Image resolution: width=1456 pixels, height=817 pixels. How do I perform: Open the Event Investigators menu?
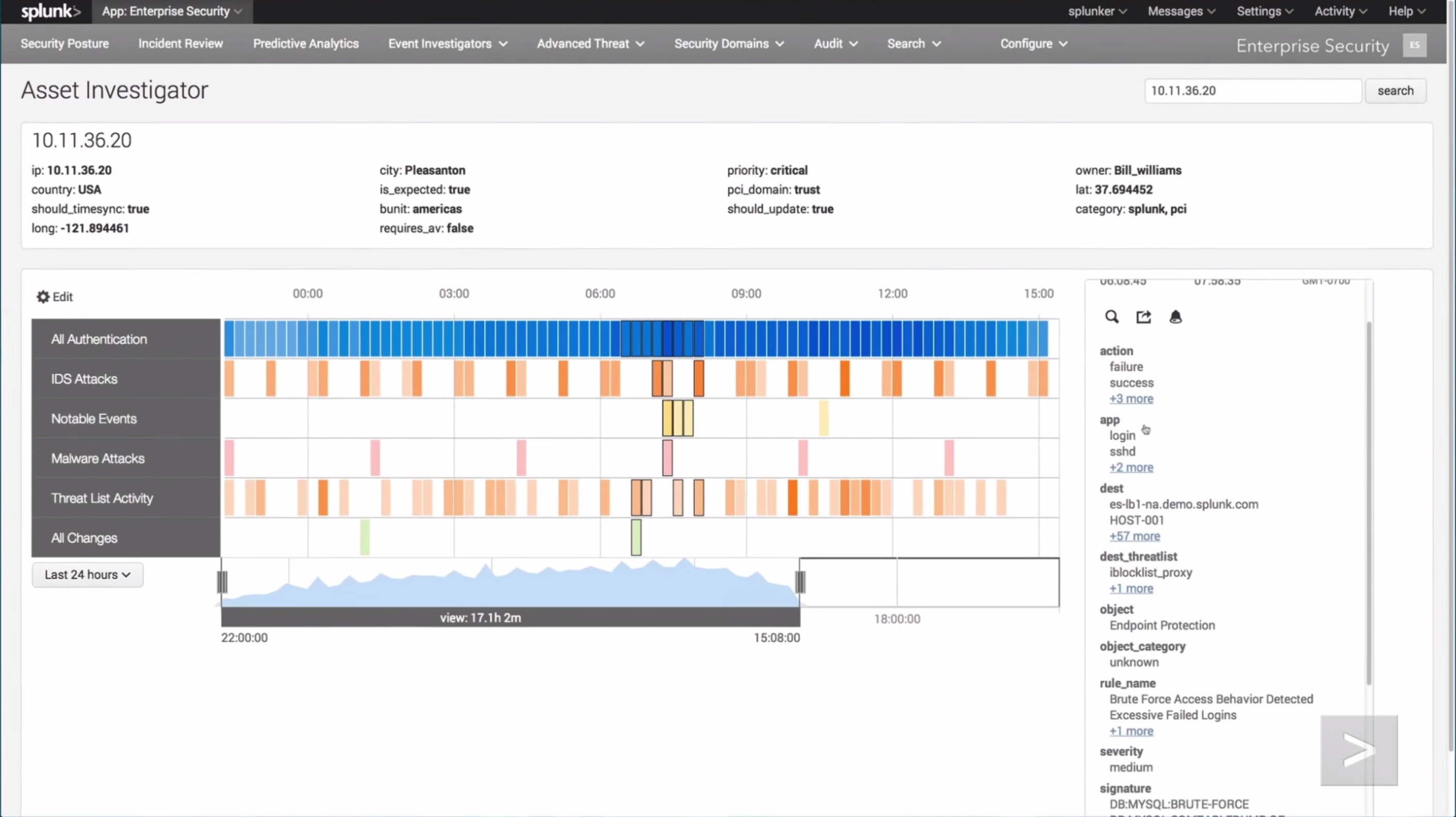pos(447,43)
